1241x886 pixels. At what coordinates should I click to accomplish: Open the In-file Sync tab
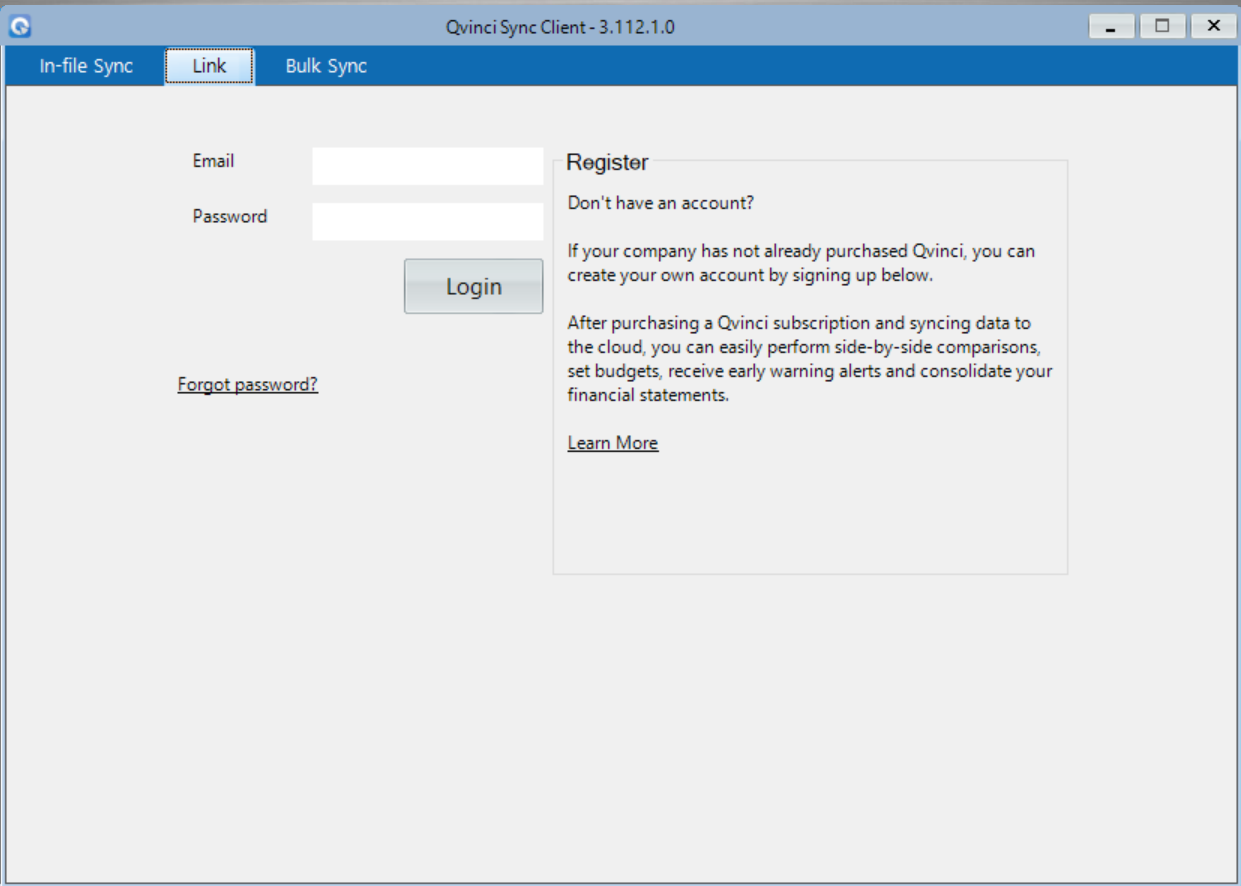click(86, 66)
